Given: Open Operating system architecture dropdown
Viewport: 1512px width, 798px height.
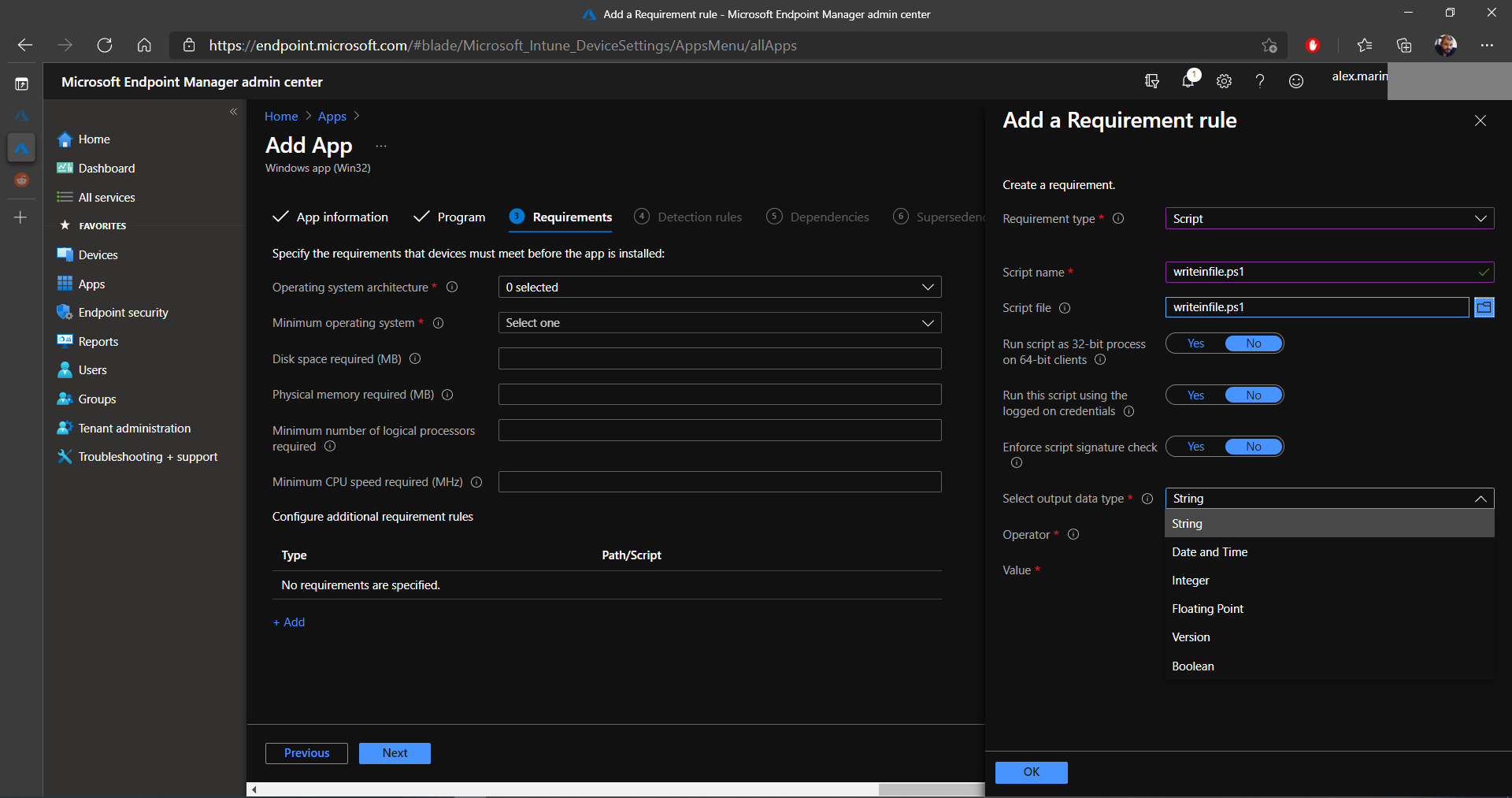Looking at the screenshot, I should point(719,288).
